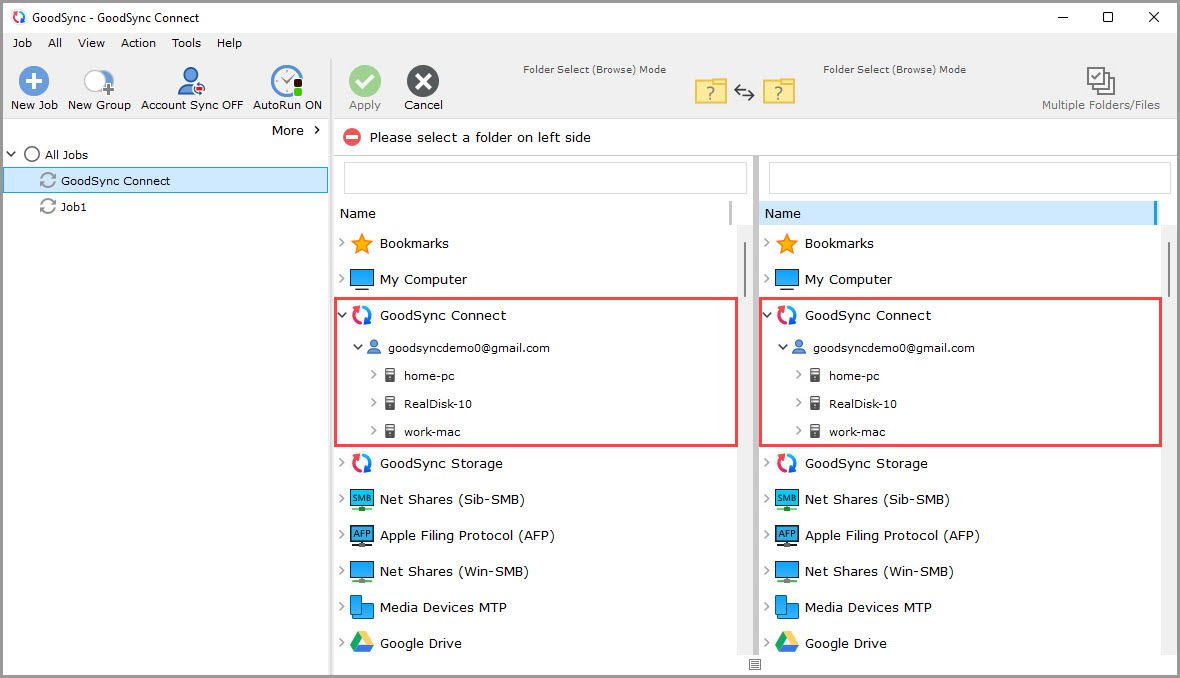Click the Net Shares (Sib-SMB) icon
The width and height of the screenshot is (1180, 678).
(361, 499)
